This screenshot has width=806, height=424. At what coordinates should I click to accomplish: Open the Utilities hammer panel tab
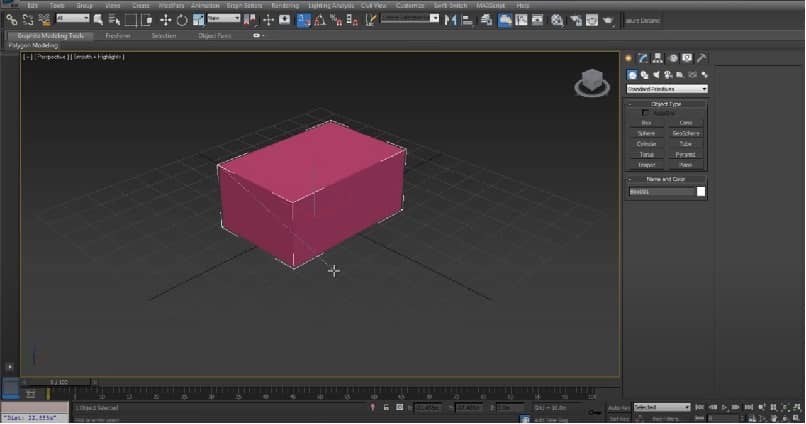[702, 58]
